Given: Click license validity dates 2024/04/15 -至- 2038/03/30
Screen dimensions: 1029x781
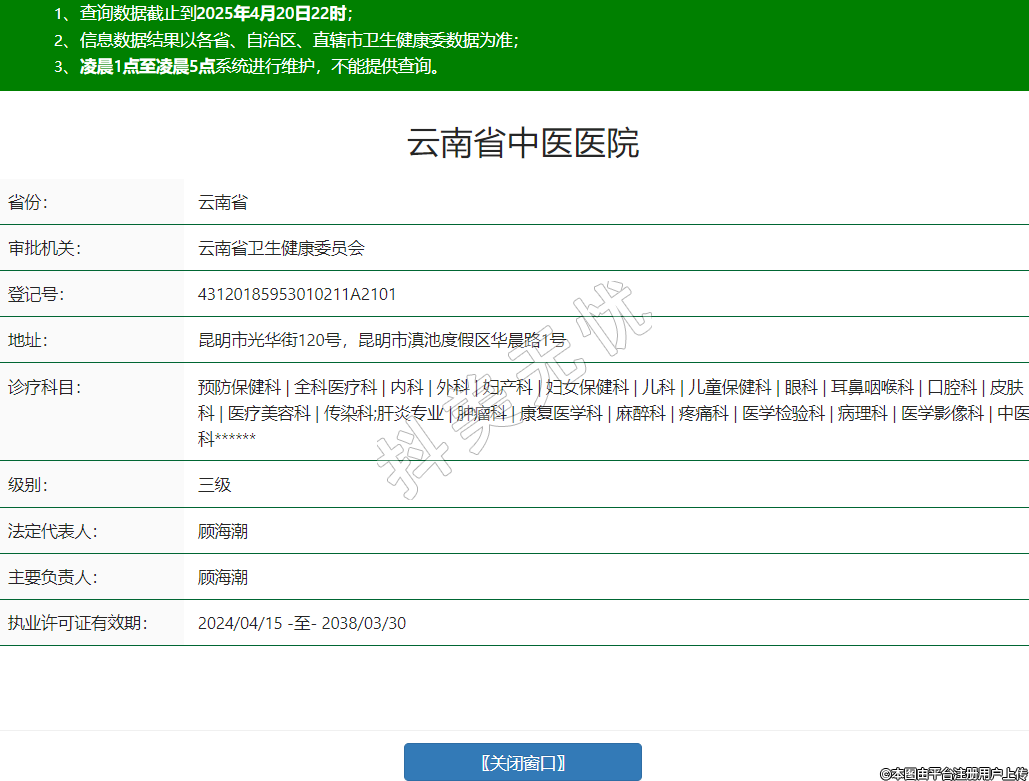Looking at the screenshot, I should 301,623.
